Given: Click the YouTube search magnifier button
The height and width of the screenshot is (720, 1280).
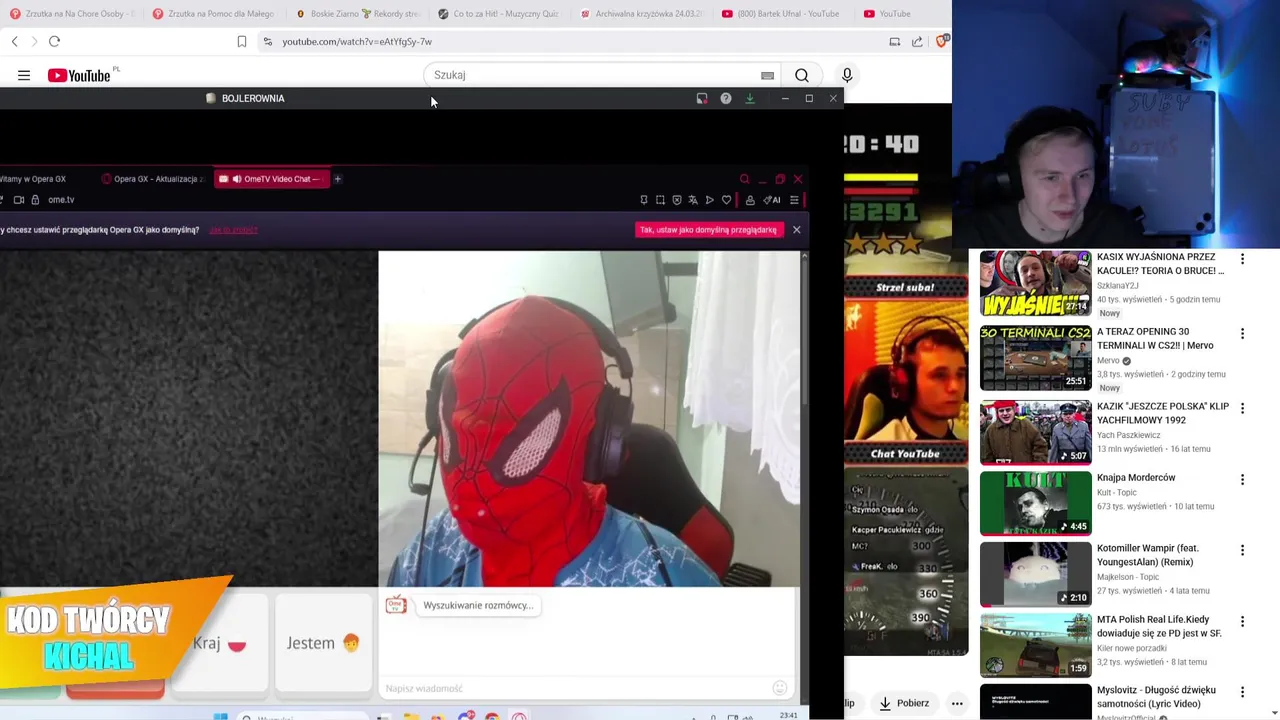Looking at the screenshot, I should pos(802,75).
